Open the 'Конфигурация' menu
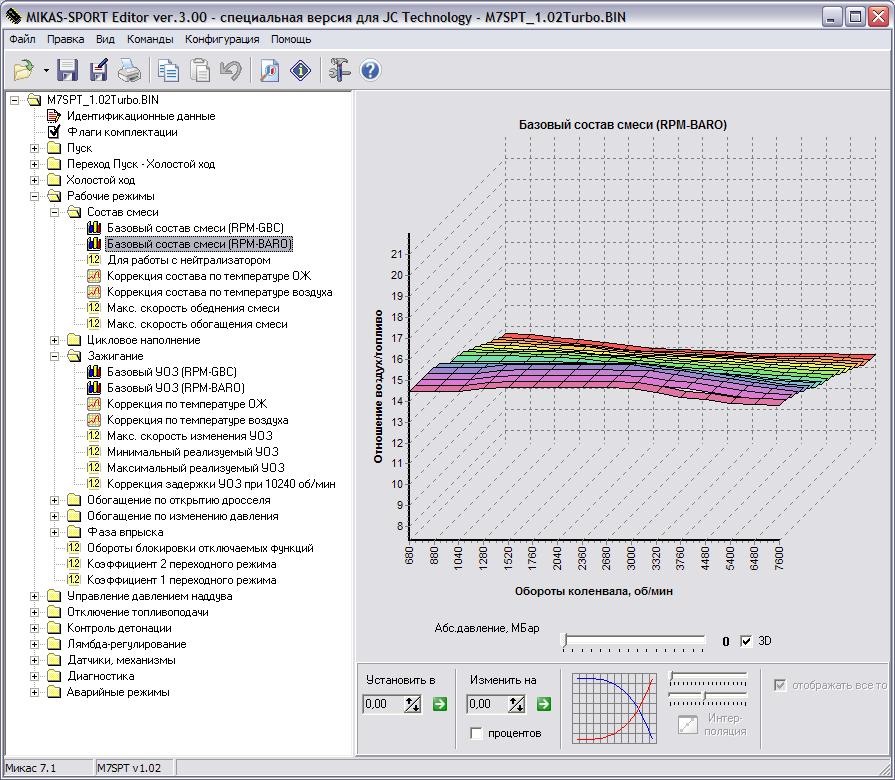 [222, 39]
